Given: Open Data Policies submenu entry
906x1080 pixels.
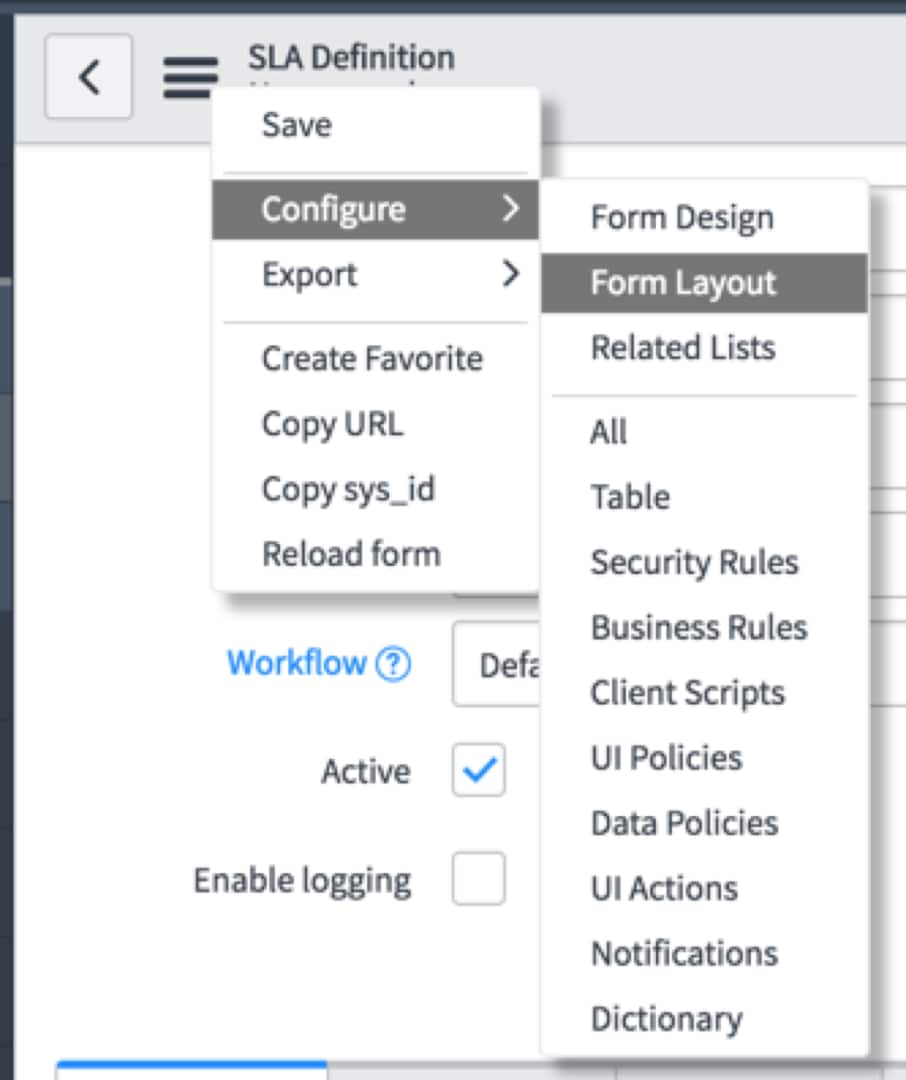Looking at the screenshot, I should (x=704, y=823).
